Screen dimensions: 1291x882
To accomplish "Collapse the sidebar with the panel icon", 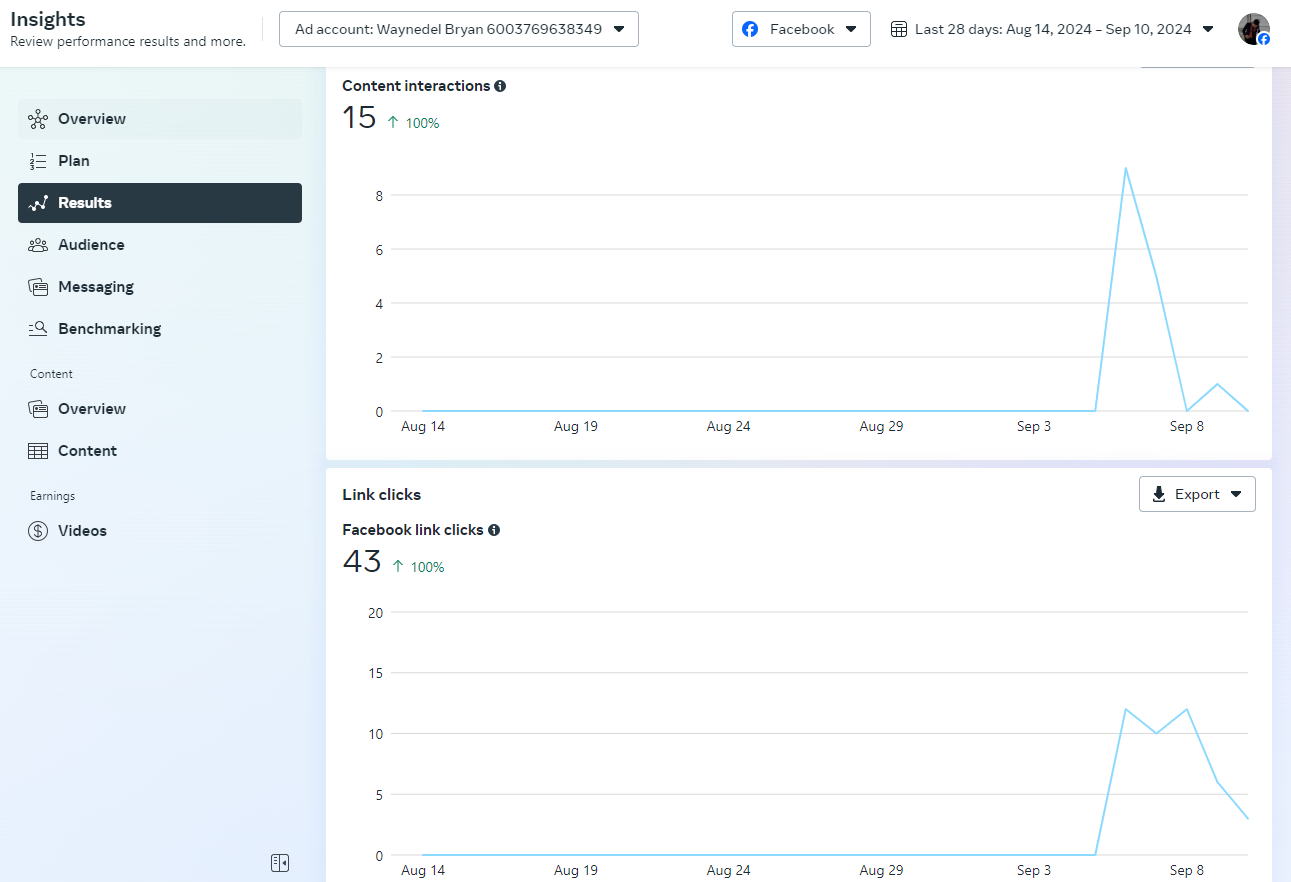I will coord(280,862).
